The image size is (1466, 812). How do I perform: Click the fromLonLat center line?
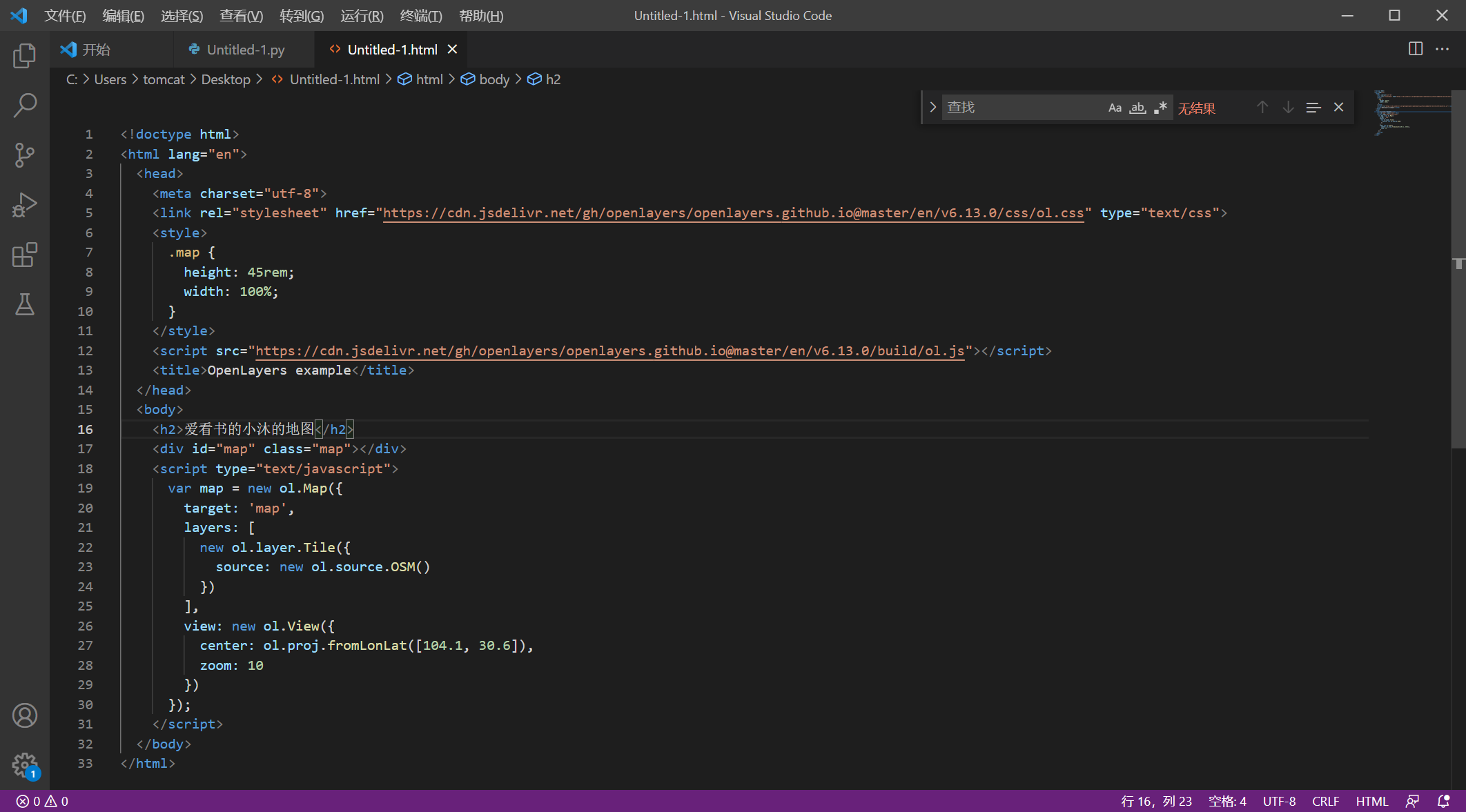366,645
